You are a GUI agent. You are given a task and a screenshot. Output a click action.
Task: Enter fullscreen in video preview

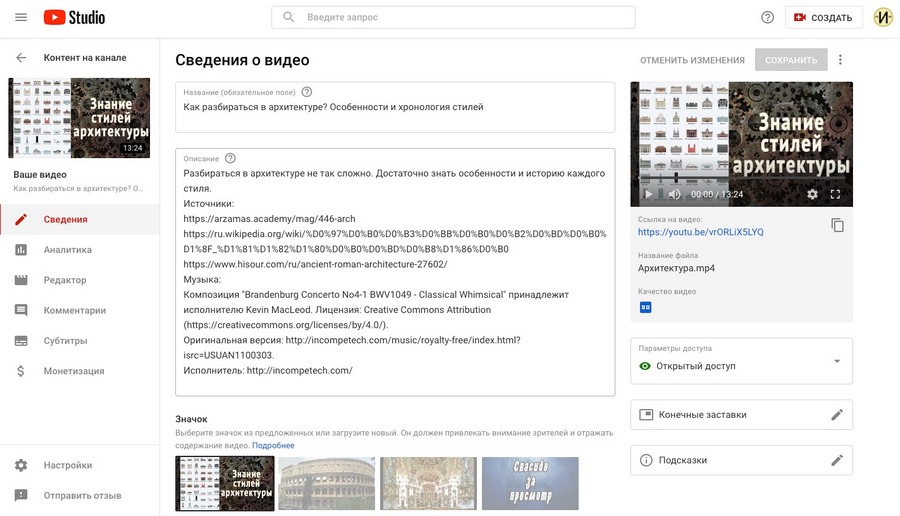(836, 194)
